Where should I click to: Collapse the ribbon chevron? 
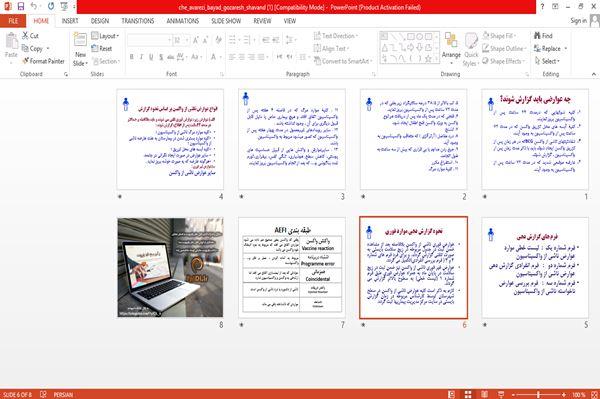594,74
